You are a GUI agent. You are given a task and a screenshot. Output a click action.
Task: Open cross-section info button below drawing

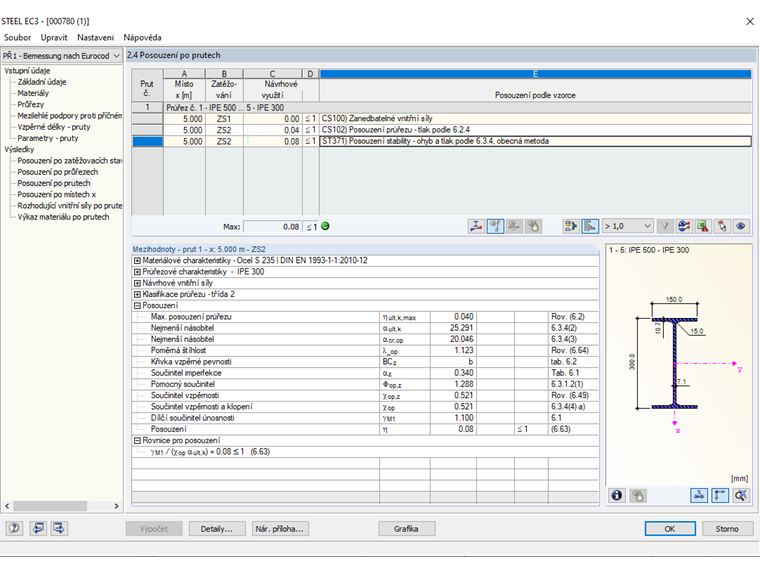click(617, 495)
